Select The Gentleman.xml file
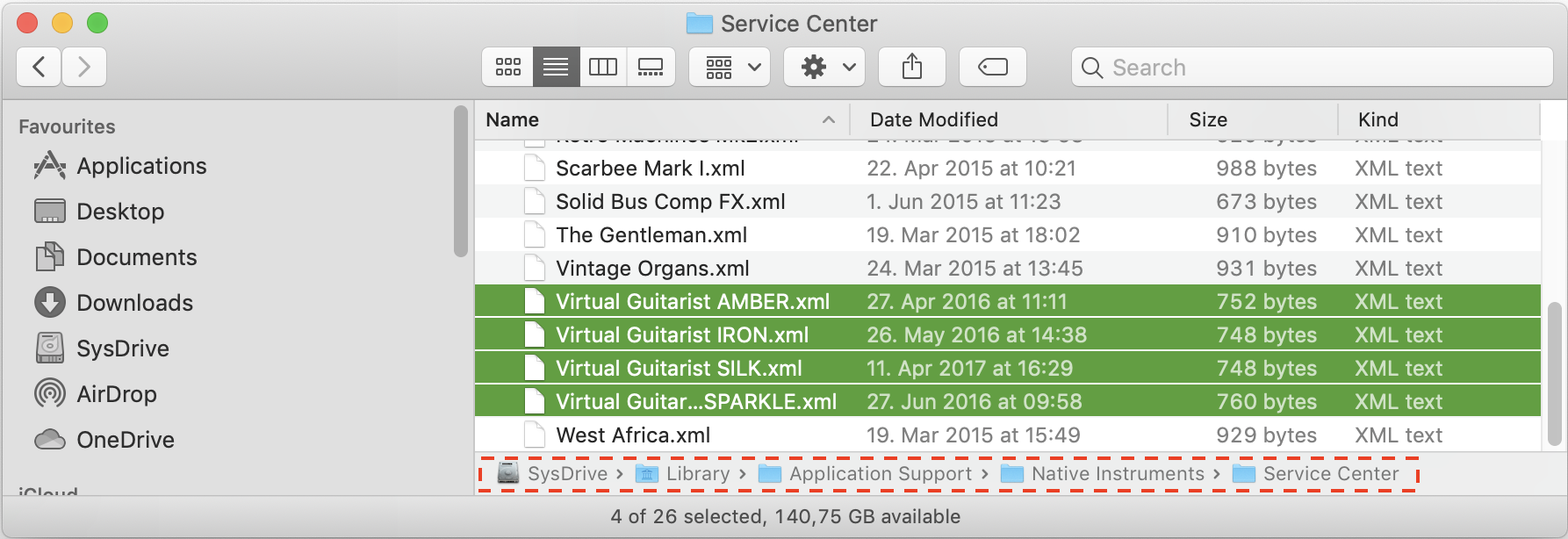This screenshot has height=539, width=1568. click(x=1007, y=235)
